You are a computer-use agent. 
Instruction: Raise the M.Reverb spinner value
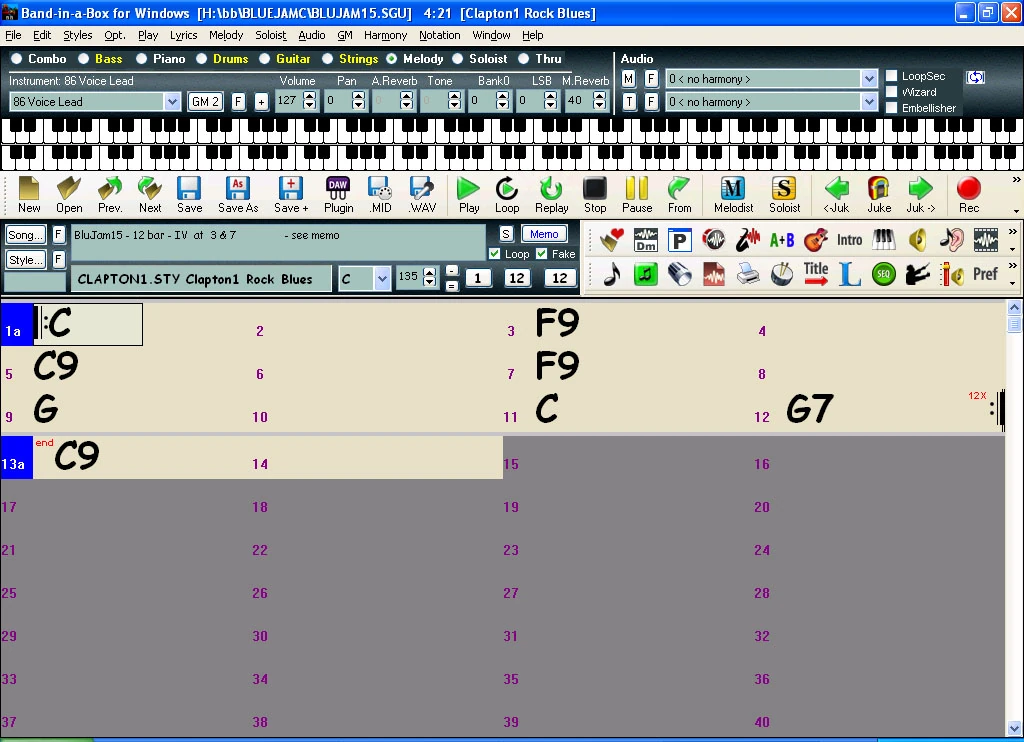click(600, 96)
